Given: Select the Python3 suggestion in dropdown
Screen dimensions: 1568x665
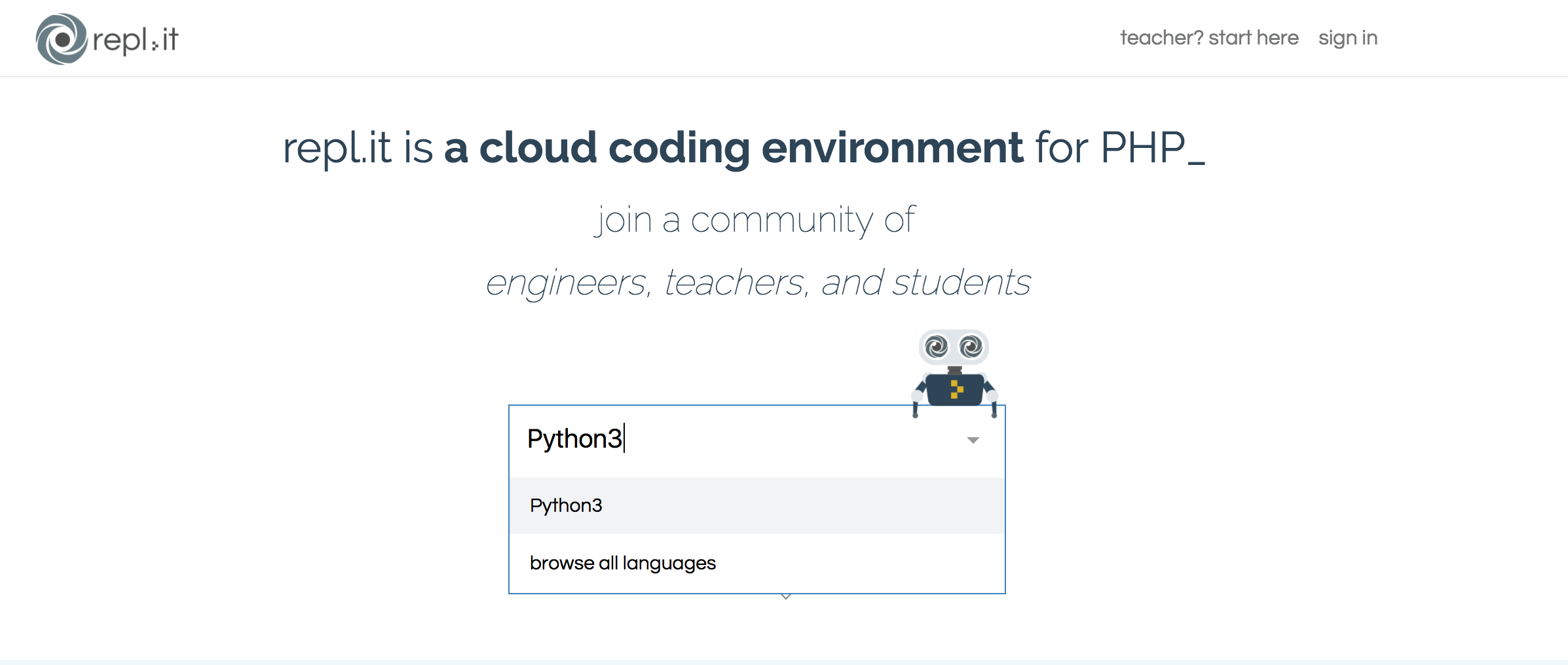Looking at the screenshot, I should [757, 506].
